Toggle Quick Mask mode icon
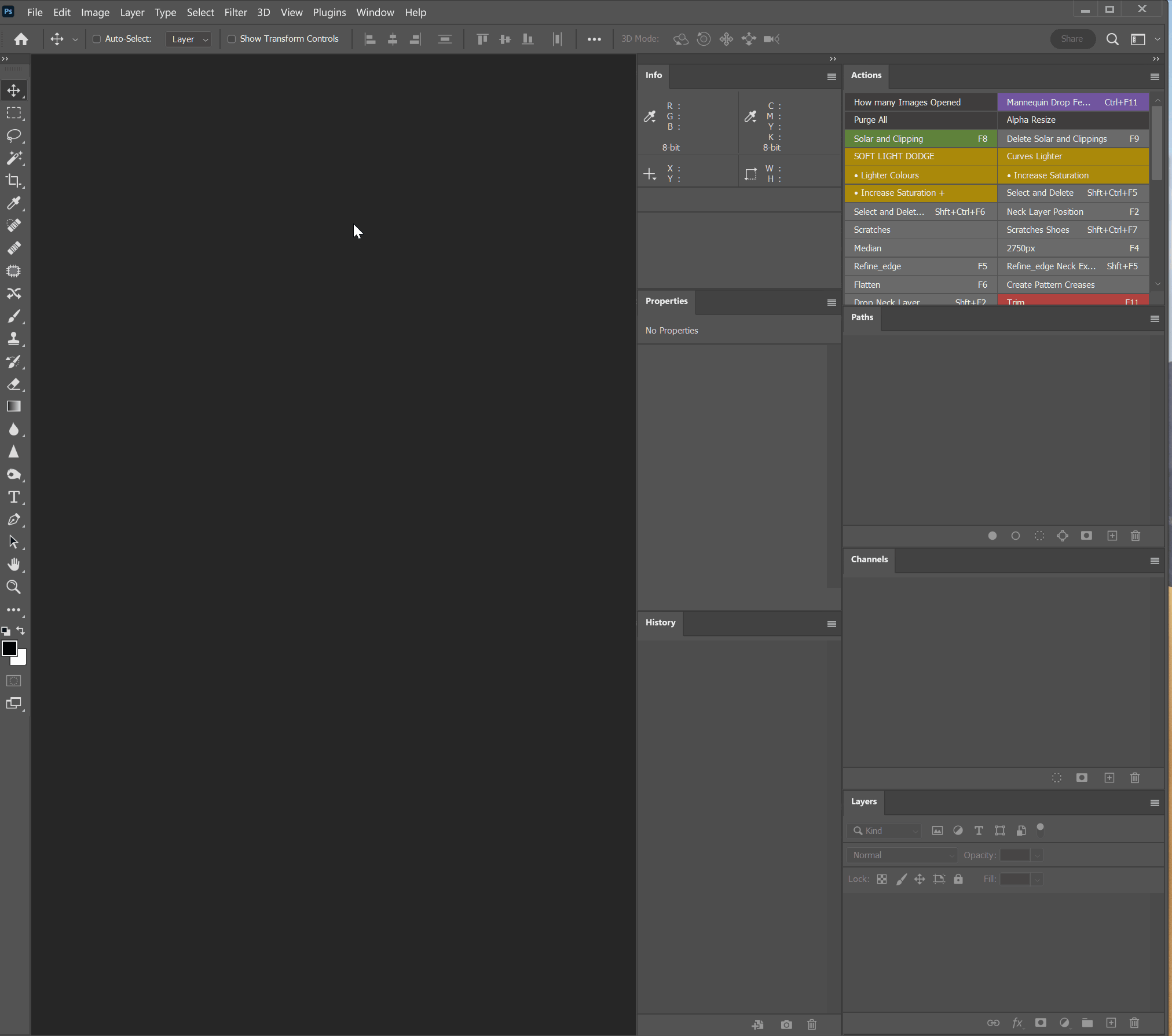The width and height of the screenshot is (1172, 1036). pos(14,680)
